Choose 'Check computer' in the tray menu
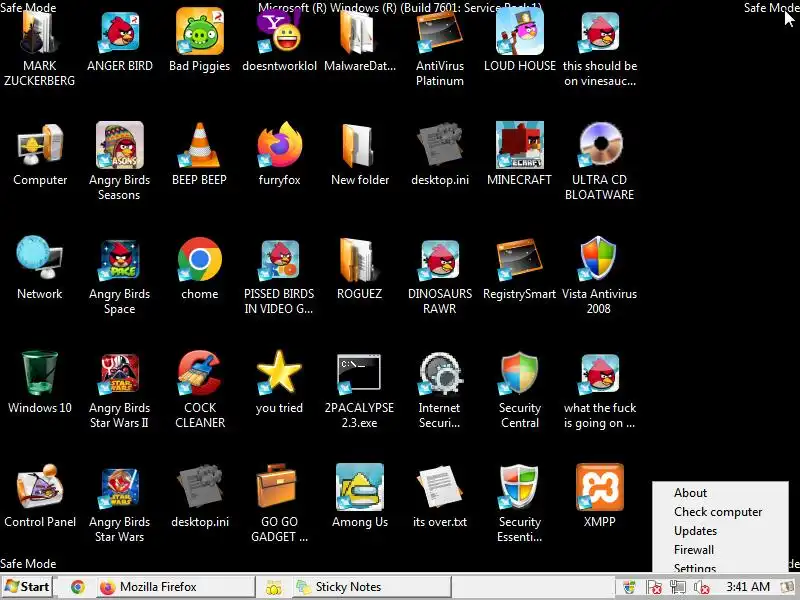The image size is (800, 600). click(x=718, y=512)
